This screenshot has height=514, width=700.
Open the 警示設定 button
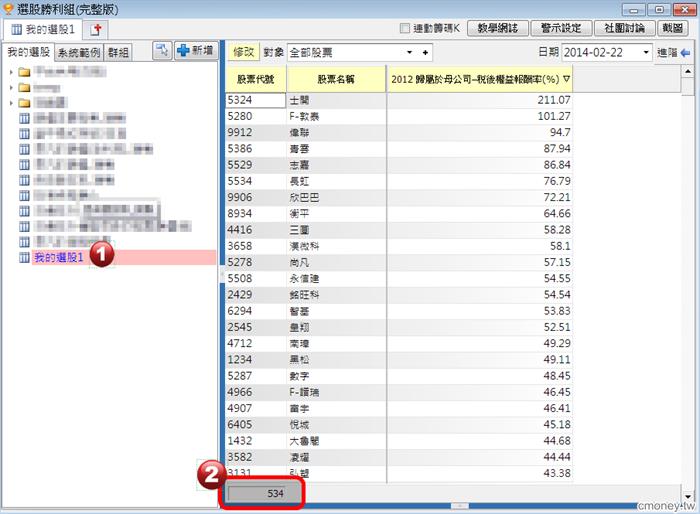point(561,28)
